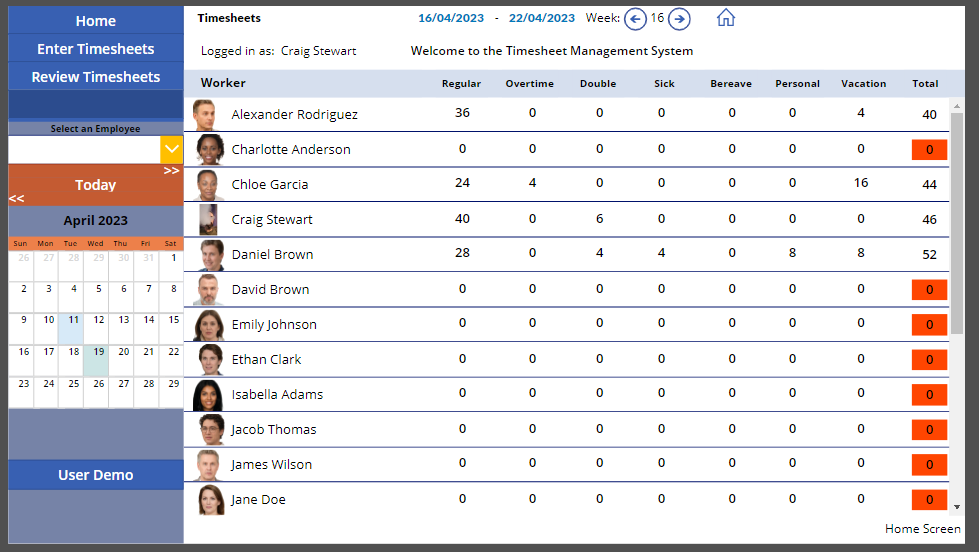The width and height of the screenshot is (979, 552).
Task: Click Chloe Garcia's profile photo
Action: 208,185
